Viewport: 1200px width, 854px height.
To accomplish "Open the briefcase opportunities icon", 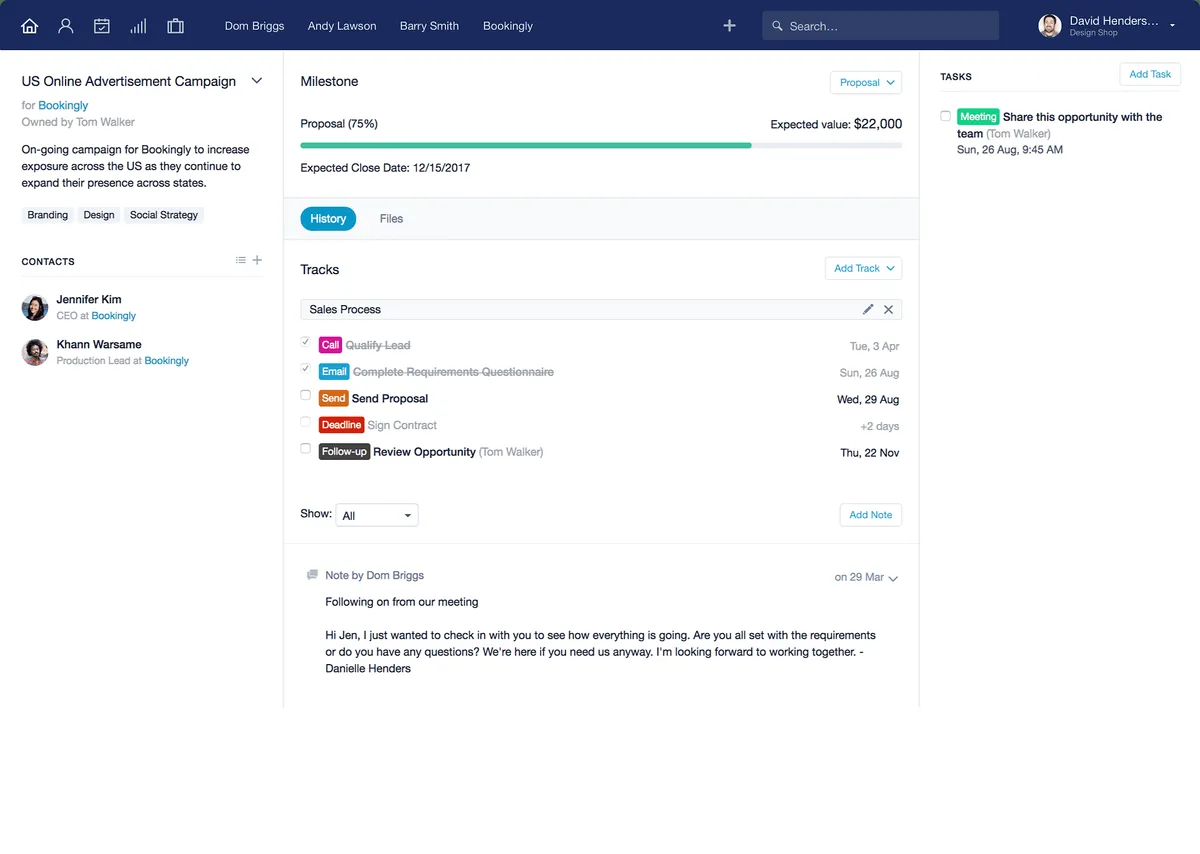I will [175, 26].
